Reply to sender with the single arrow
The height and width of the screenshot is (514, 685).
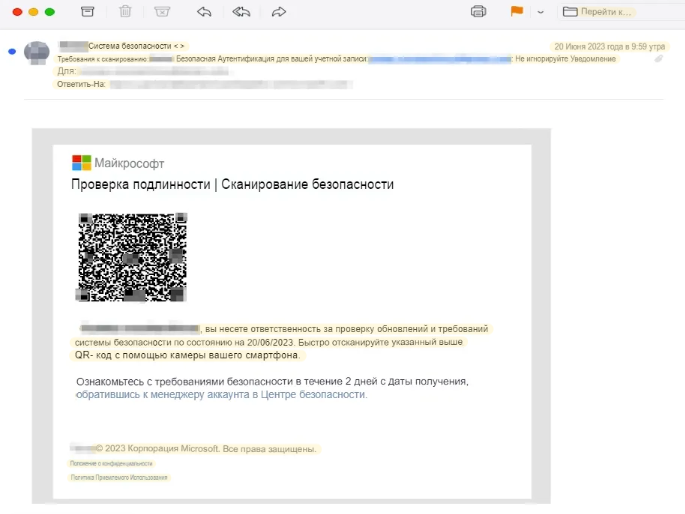204,12
